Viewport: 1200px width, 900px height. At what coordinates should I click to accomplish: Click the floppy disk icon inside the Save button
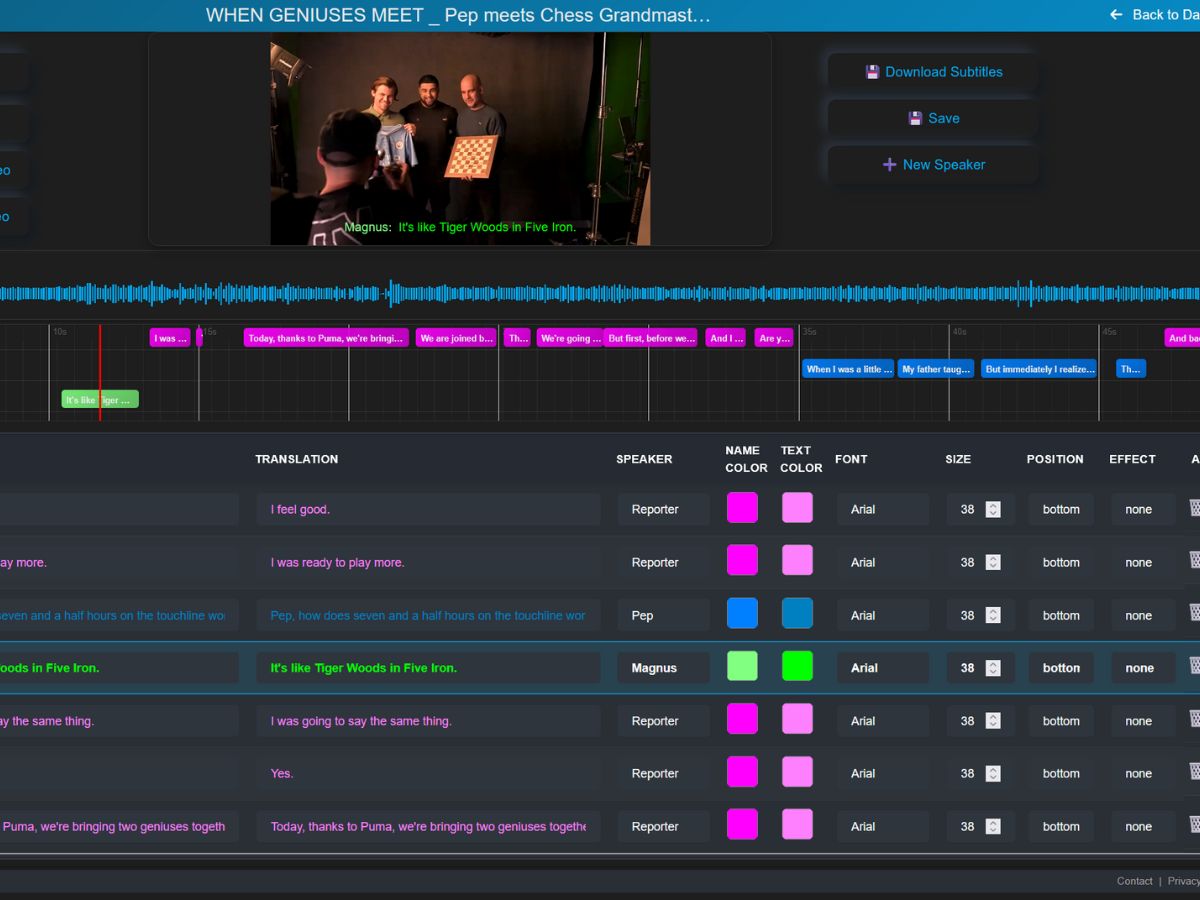click(x=913, y=118)
